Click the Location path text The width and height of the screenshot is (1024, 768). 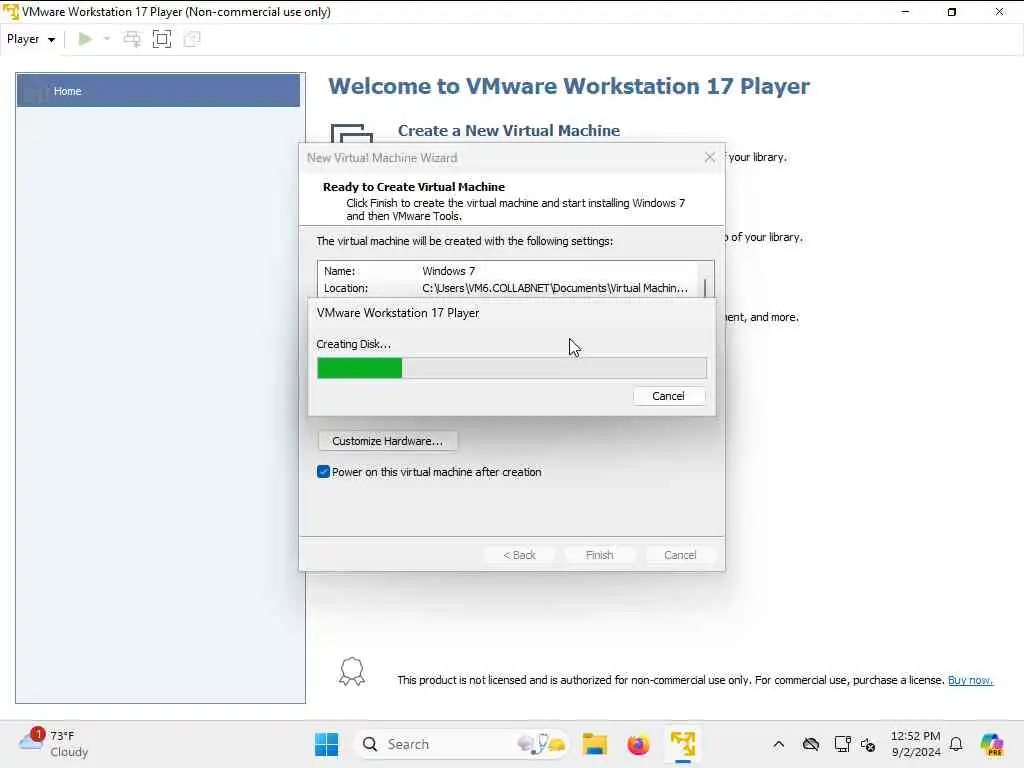[x=554, y=288]
